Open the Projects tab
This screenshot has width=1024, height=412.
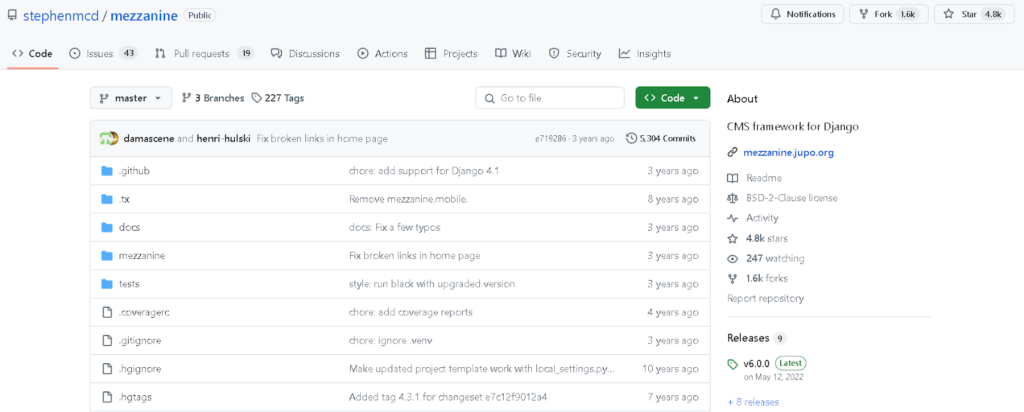[451, 54]
